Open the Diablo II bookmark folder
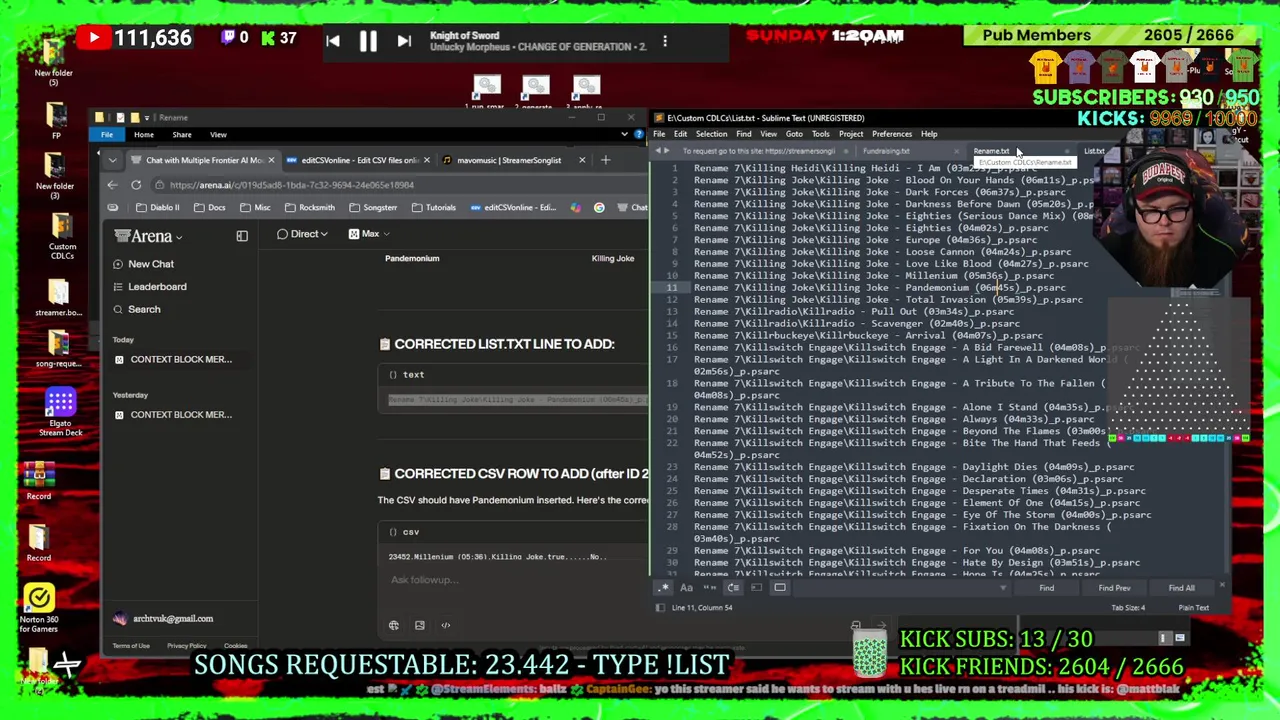 point(158,207)
